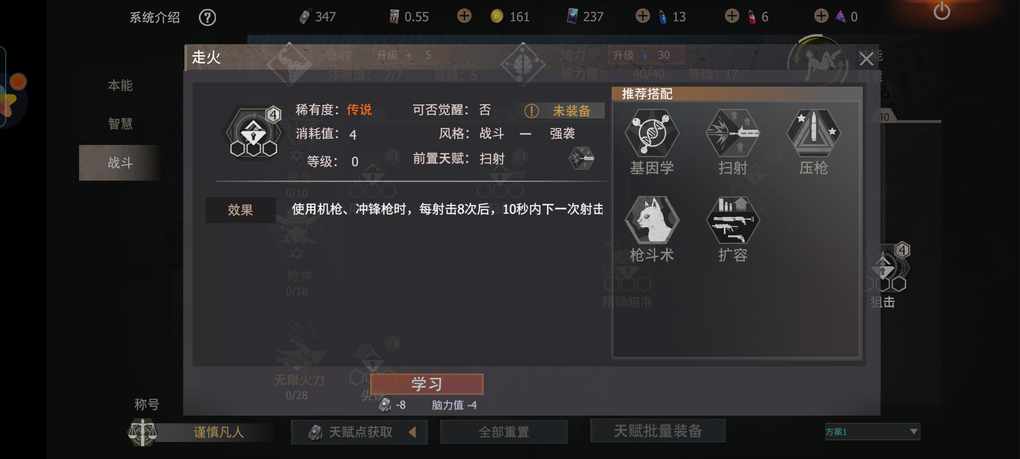Screen dimensions: 1020x459
Task: Open the system intro question mark help
Action: coord(207,18)
